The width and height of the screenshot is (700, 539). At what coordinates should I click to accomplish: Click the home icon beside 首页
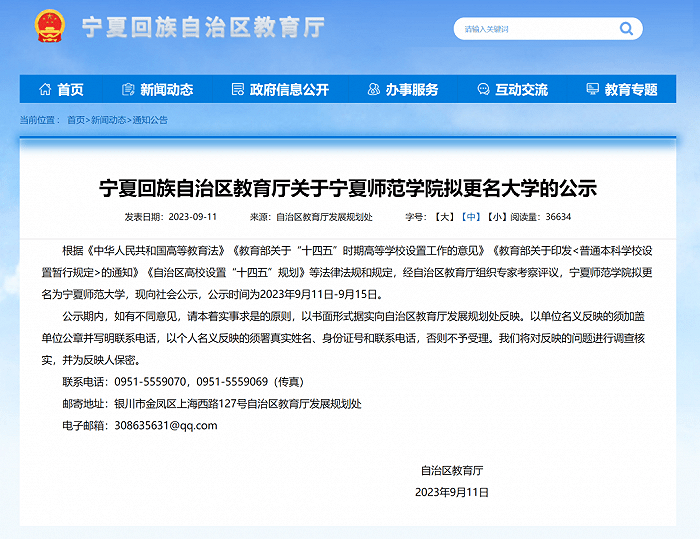[45, 89]
